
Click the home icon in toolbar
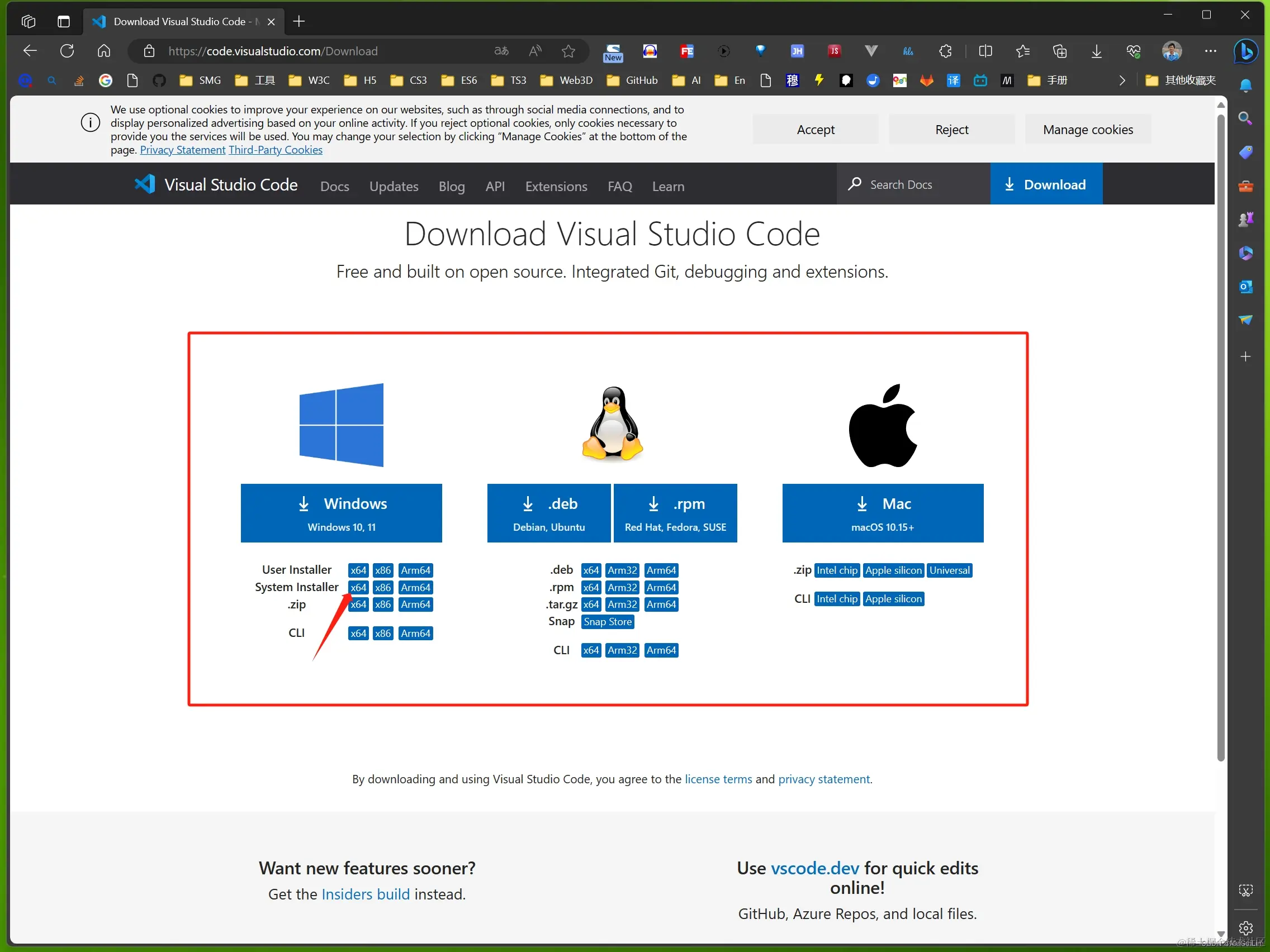coord(104,51)
